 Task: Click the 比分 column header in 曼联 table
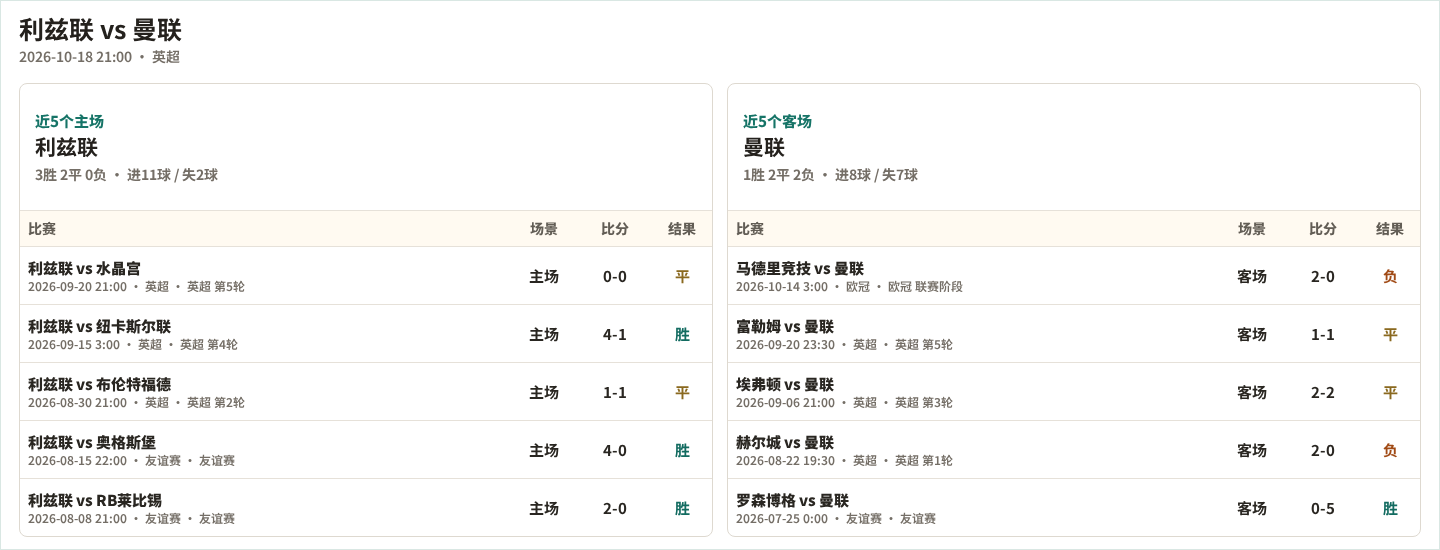coord(1323,229)
